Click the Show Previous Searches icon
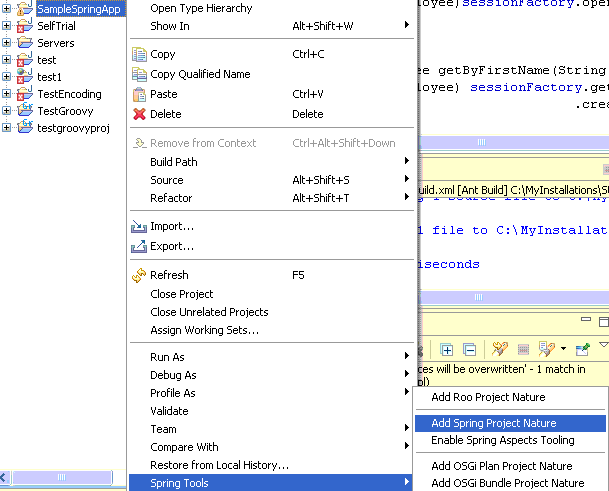The width and height of the screenshot is (609, 491). [546, 349]
